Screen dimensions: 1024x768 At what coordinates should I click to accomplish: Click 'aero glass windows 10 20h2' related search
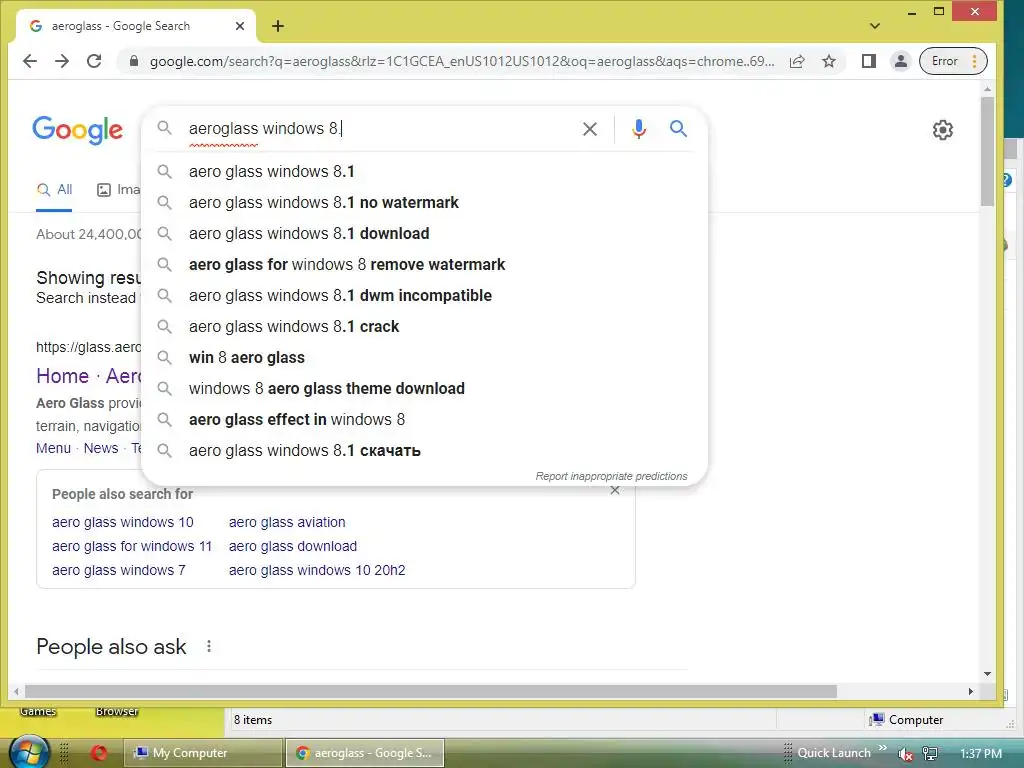click(317, 571)
